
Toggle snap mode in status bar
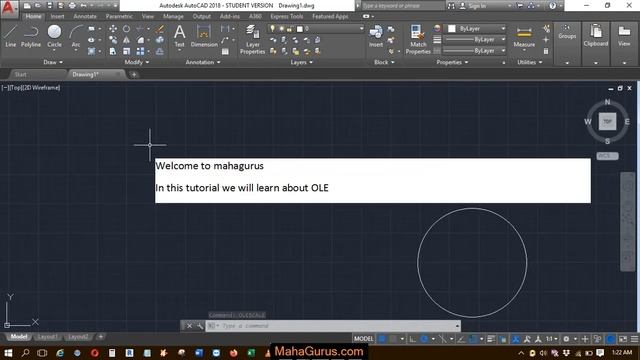click(x=393, y=339)
